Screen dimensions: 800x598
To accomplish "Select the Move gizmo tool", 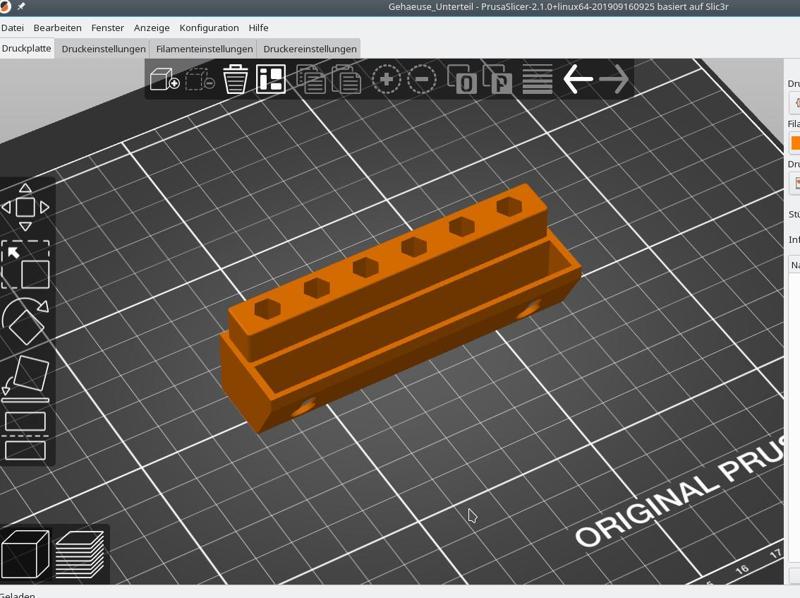I will (26, 207).
